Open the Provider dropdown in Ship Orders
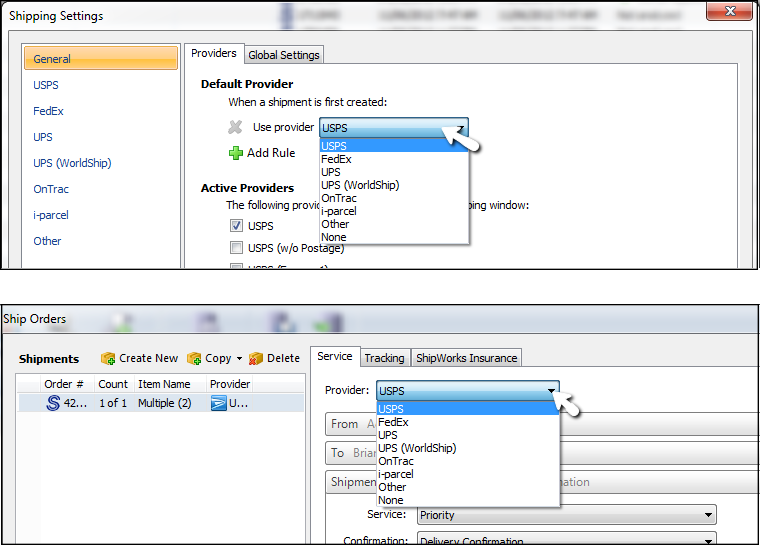Image resolution: width=760 pixels, height=546 pixels. (x=468, y=391)
